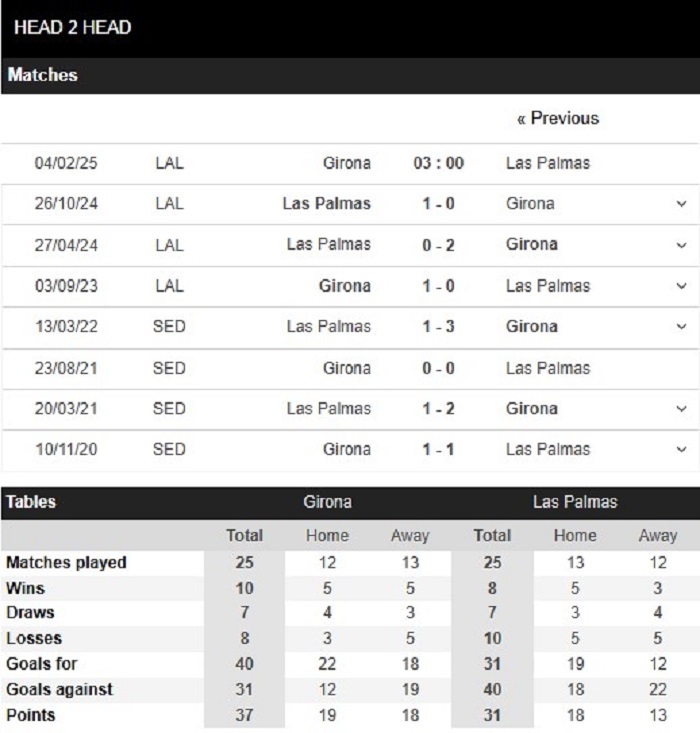Select Girona's Total column header
700x733 pixels.
click(245, 535)
